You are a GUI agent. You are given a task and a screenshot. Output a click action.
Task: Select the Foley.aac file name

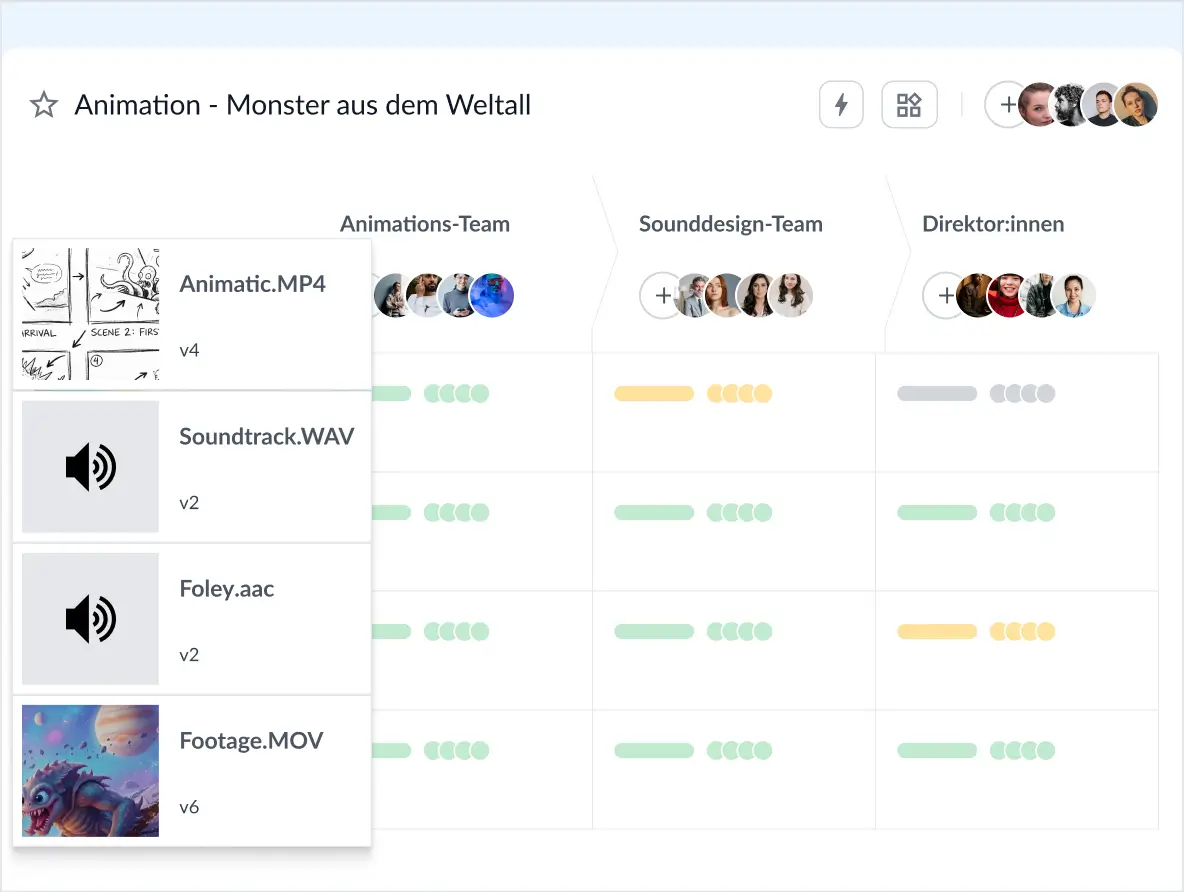pyautogui.click(x=227, y=589)
